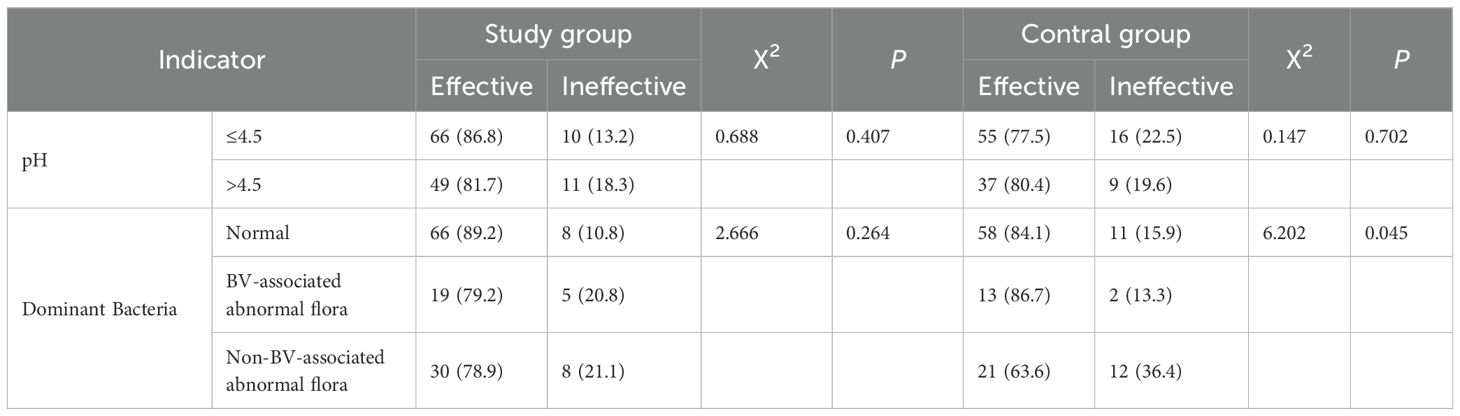
Task: Select the Study group header cell
Action: 557,35
